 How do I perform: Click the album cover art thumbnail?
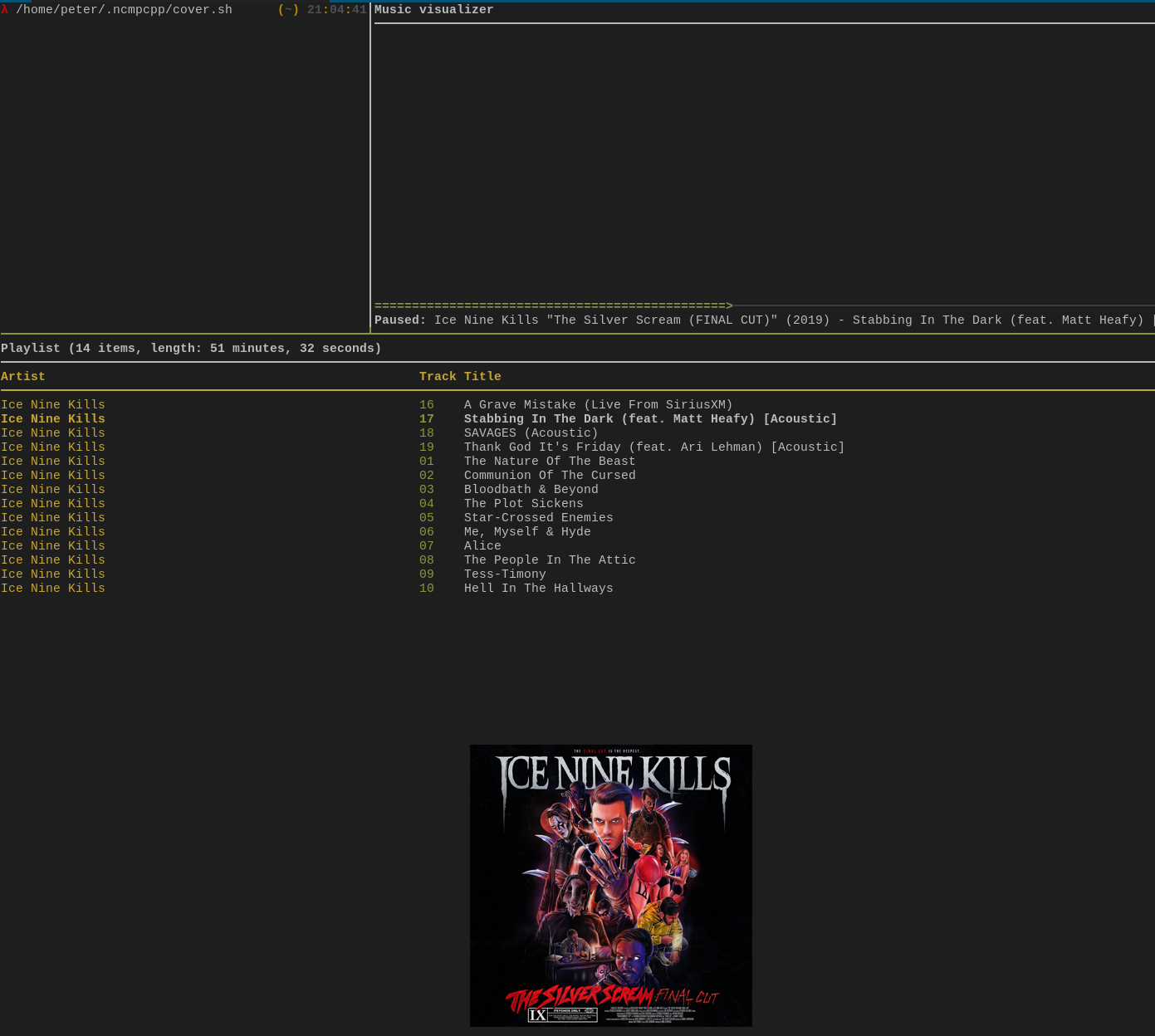610,885
